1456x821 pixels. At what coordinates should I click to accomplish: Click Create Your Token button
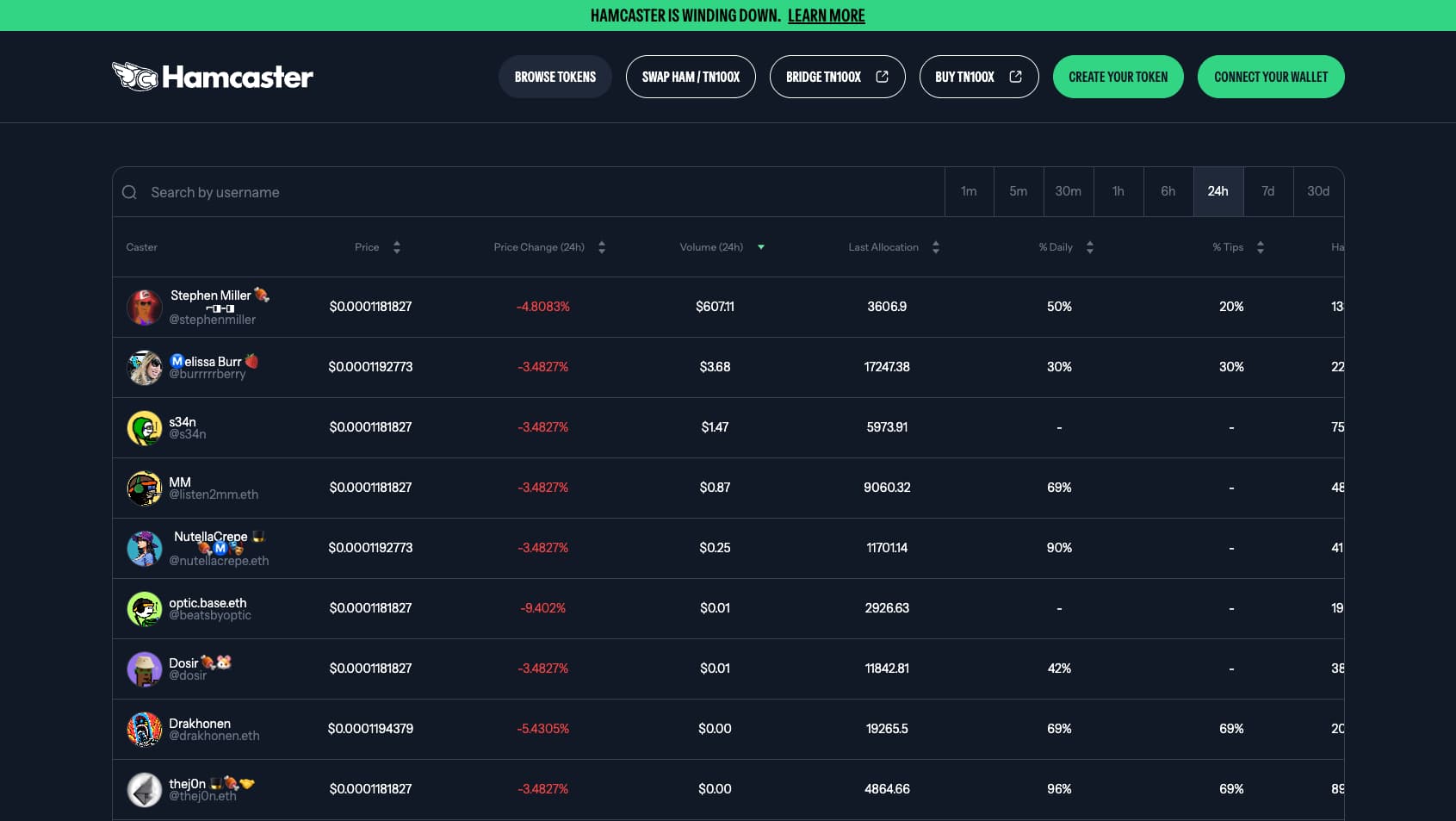pos(1118,77)
